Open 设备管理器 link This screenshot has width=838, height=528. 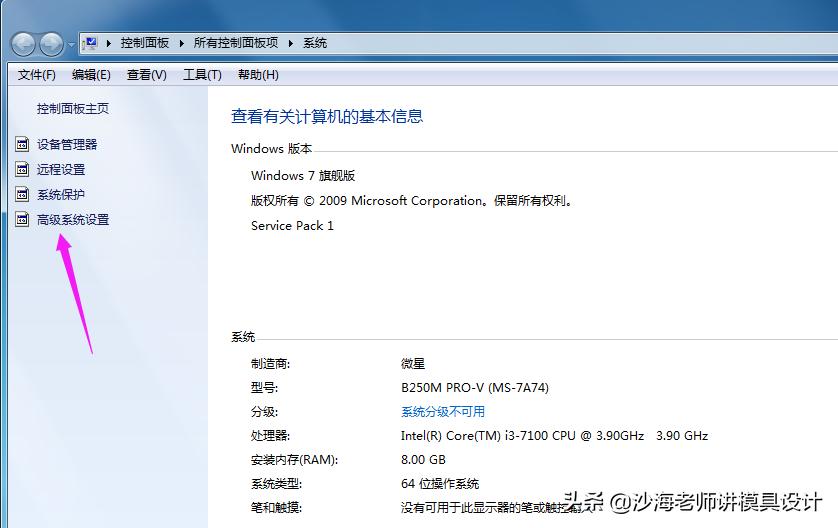[67, 144]
